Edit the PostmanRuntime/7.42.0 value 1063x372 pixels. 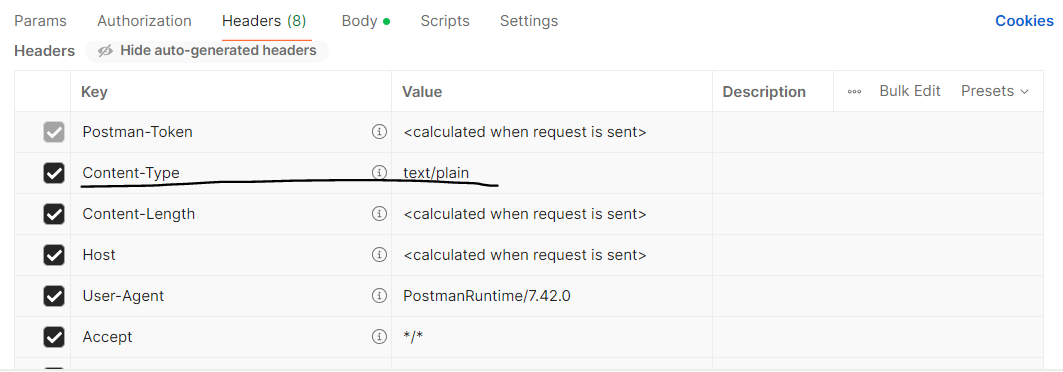click(x=552, y=296)
